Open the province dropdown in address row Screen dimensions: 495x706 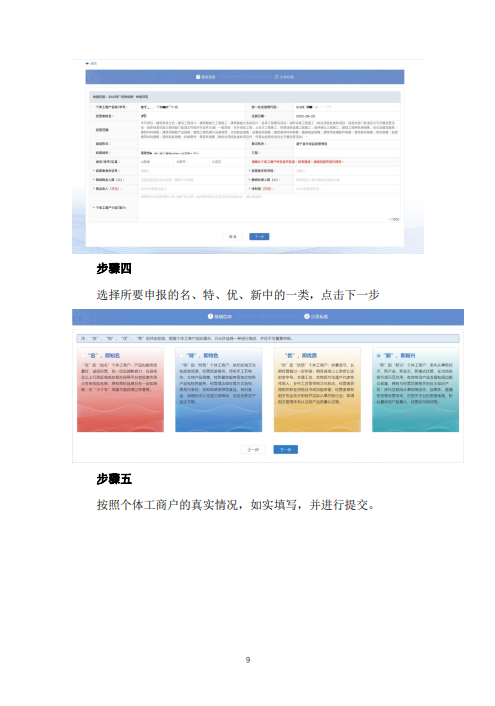(x=156, y=162)
